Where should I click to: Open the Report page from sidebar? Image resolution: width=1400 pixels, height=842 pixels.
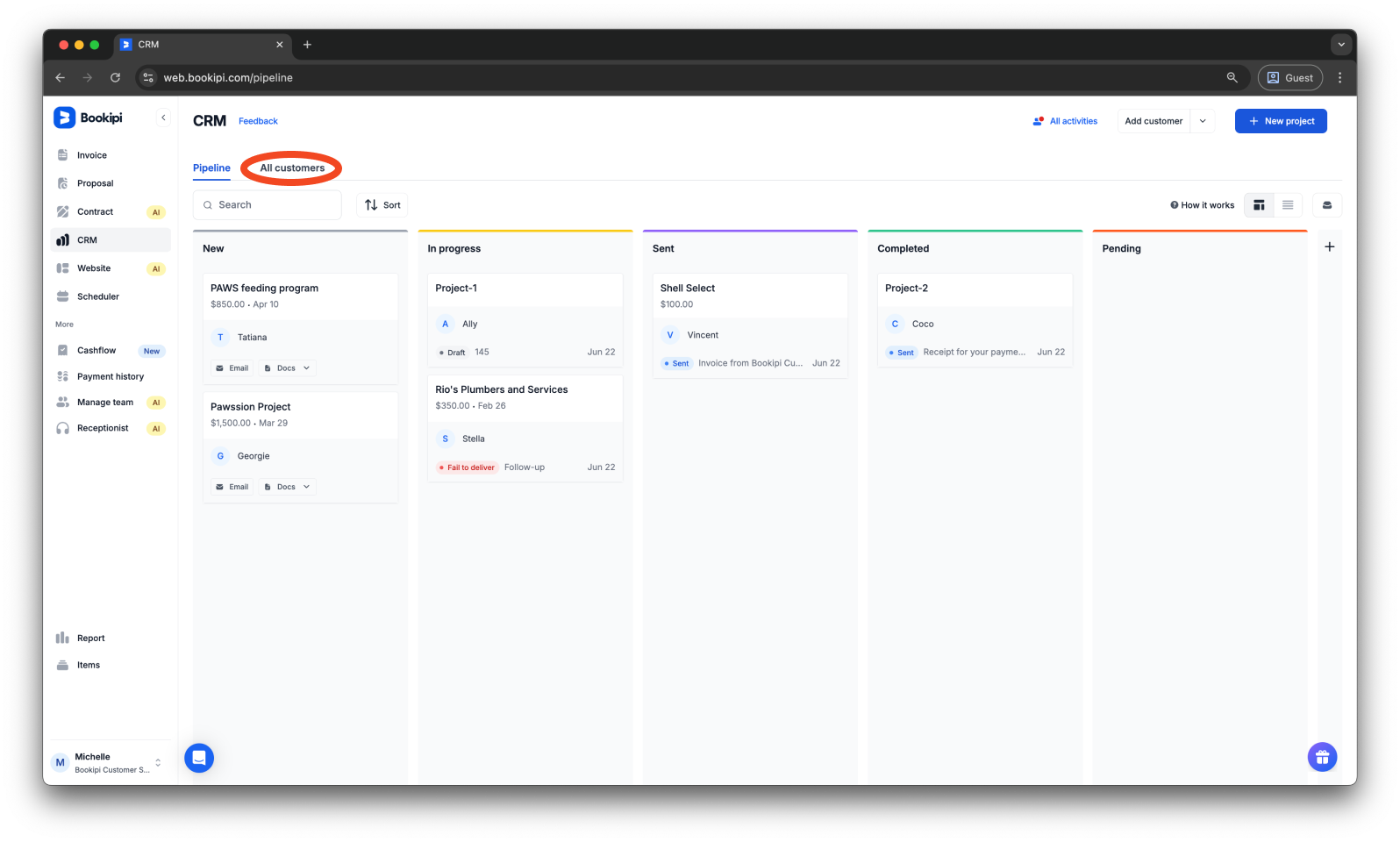[111, 639]
